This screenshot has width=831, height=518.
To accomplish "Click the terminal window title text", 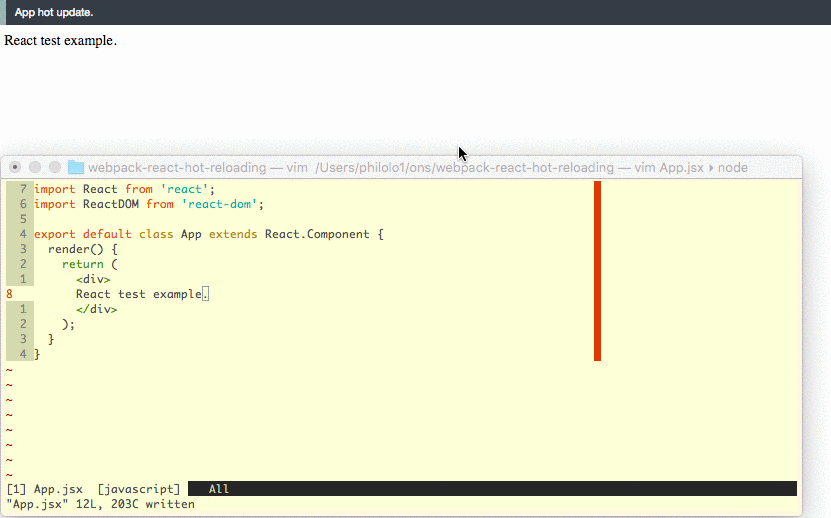I will pos(418,168).
